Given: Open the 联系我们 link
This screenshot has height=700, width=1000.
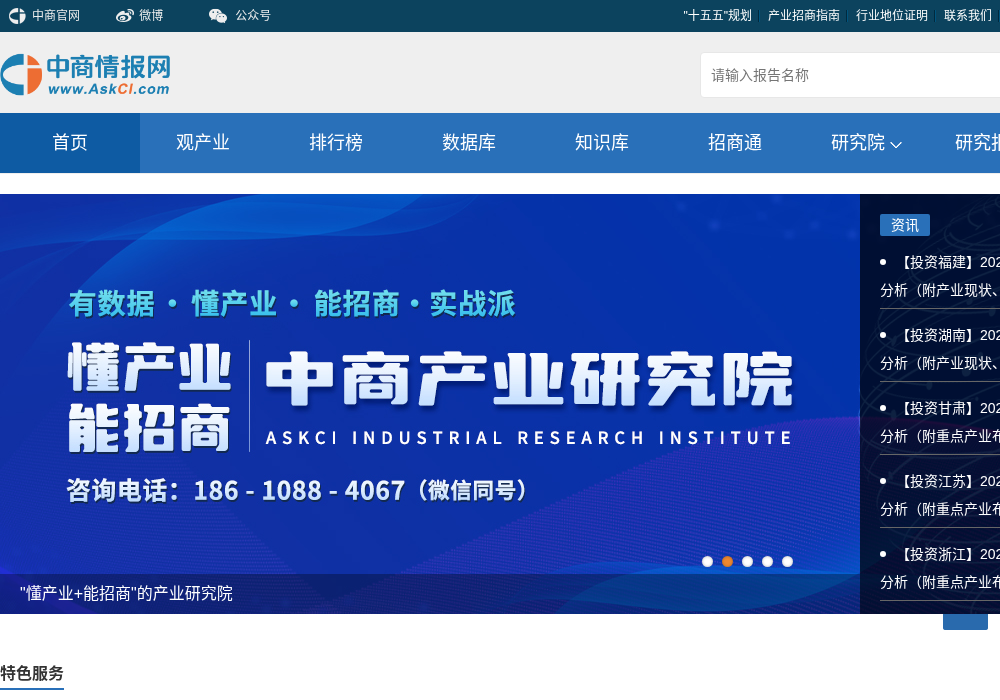Looking at the screenshot, I should click(x=967, y=15).
